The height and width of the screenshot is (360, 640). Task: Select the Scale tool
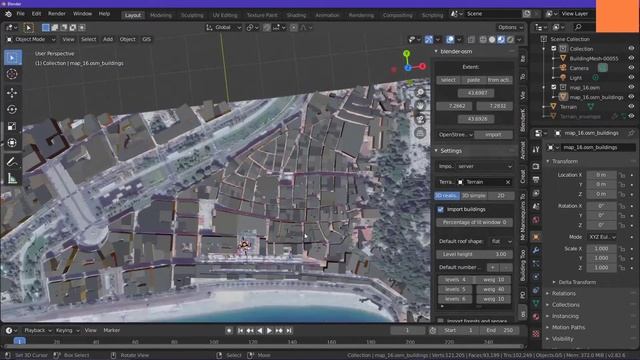pos(12,126)
